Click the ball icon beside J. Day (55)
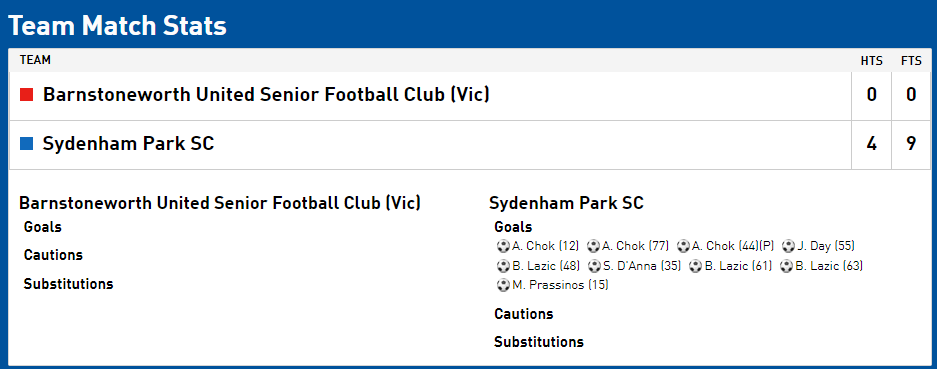This screenshot has height=369, width=937. coord(789,246)
